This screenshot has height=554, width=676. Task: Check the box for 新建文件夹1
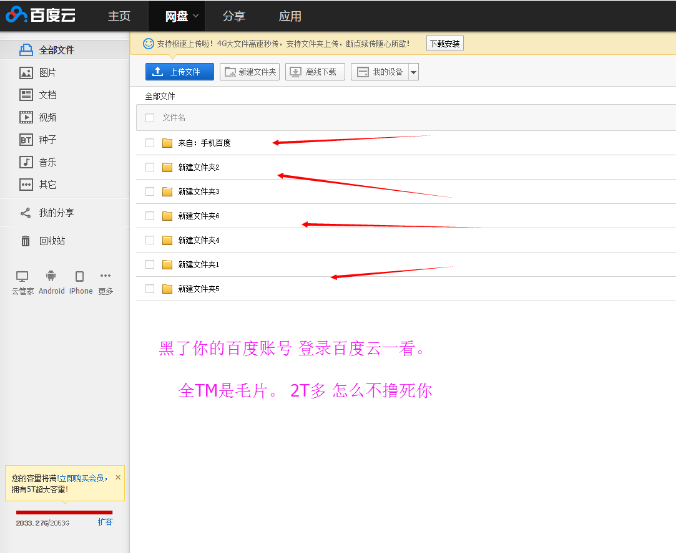(150, 264)
